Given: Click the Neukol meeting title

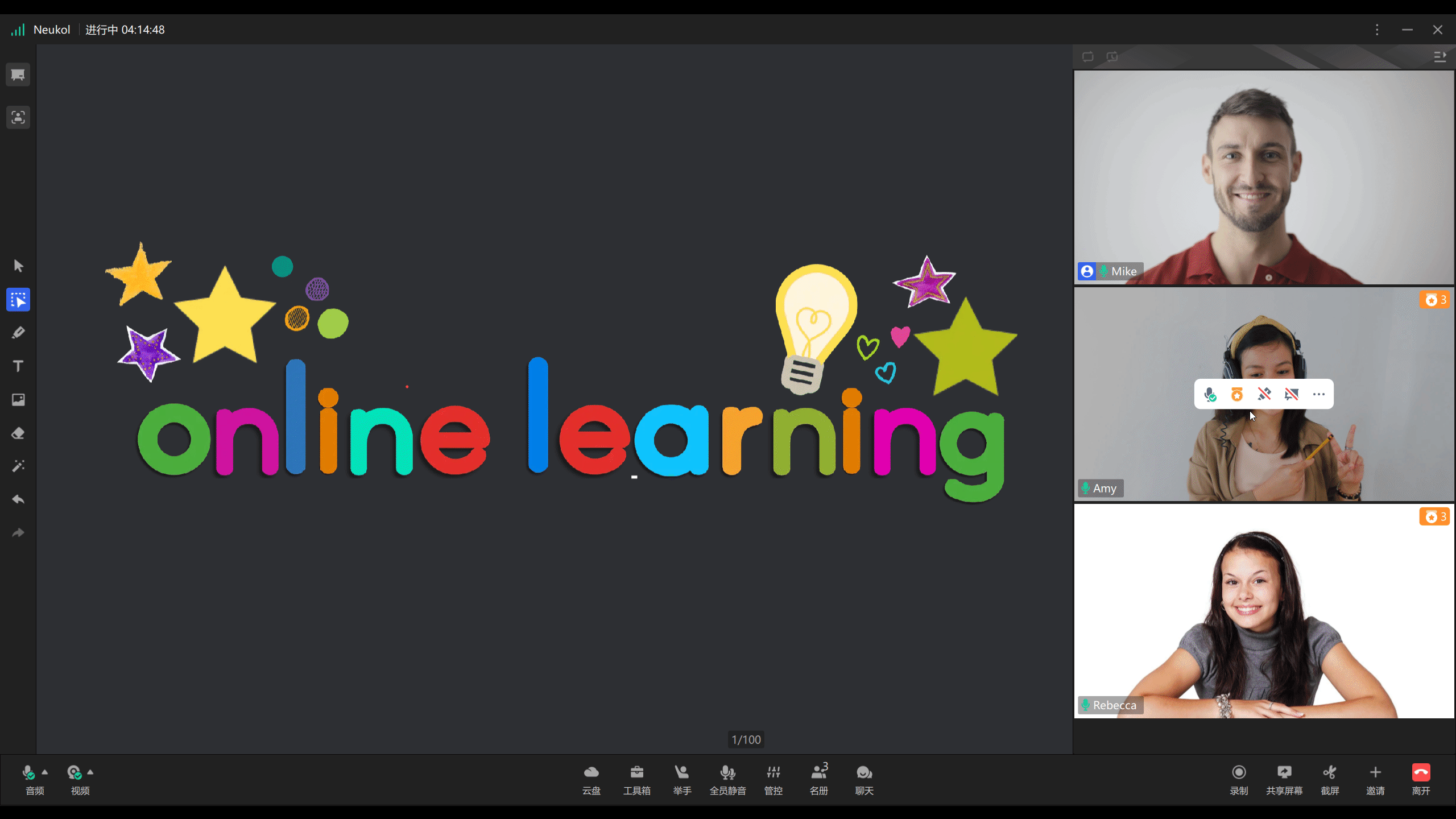Looking at the screenshot, I should pos(52,30).
